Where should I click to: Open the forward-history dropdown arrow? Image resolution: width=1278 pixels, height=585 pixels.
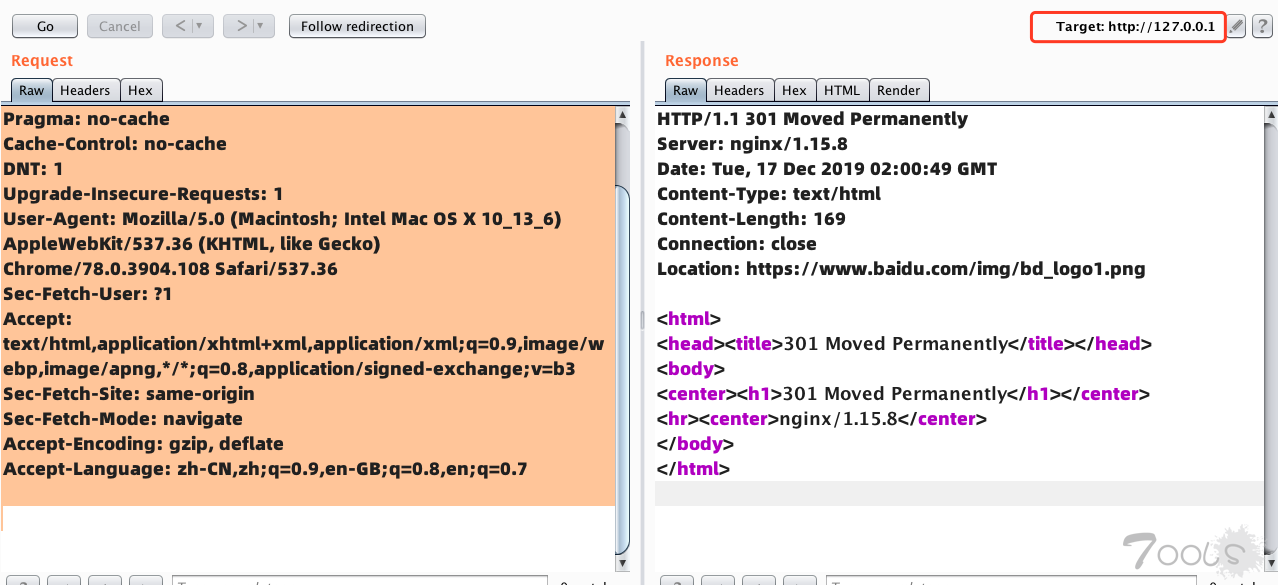(x=261, y=26)
